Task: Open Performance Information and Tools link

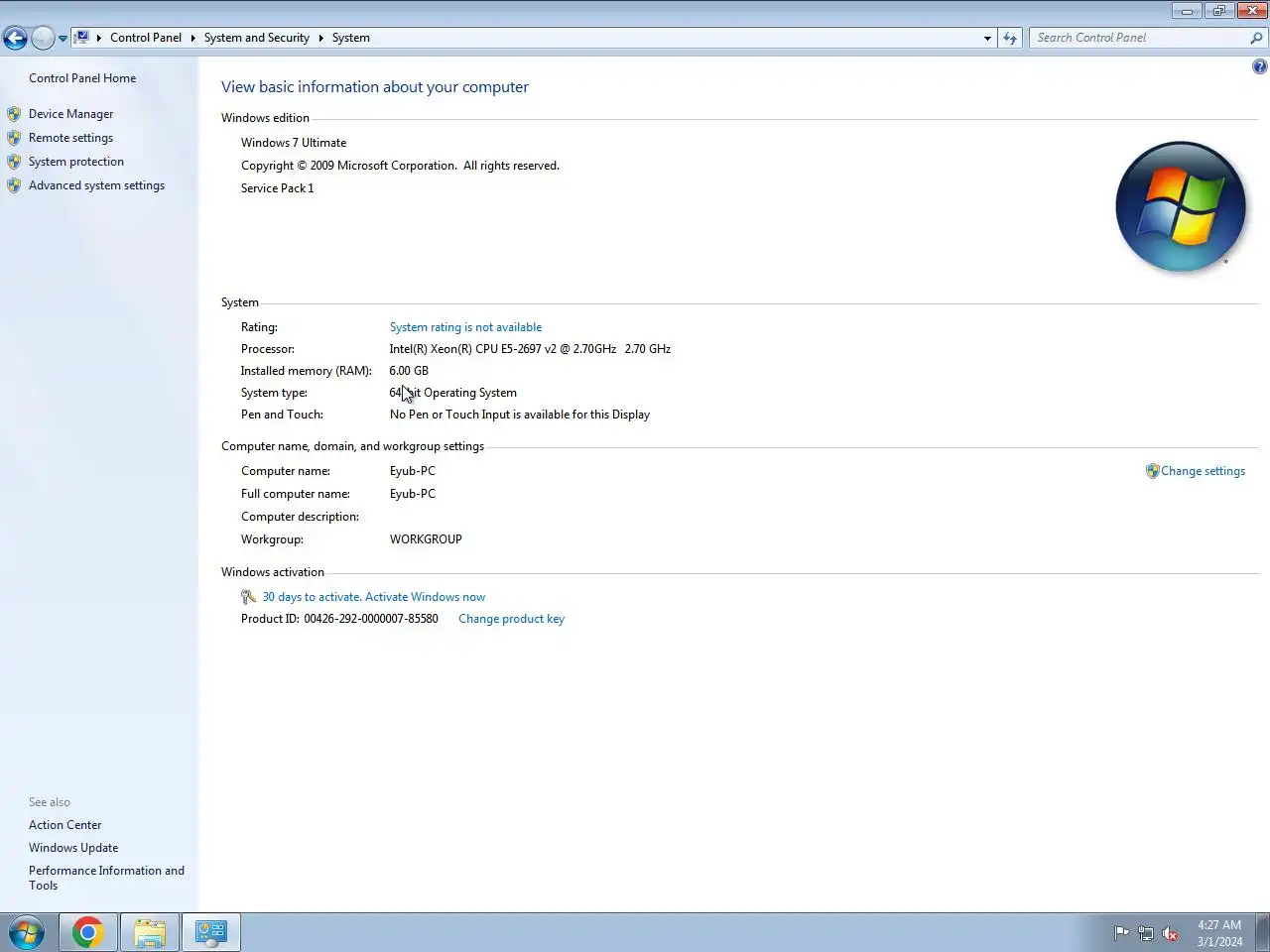Action: click(106, 878)
